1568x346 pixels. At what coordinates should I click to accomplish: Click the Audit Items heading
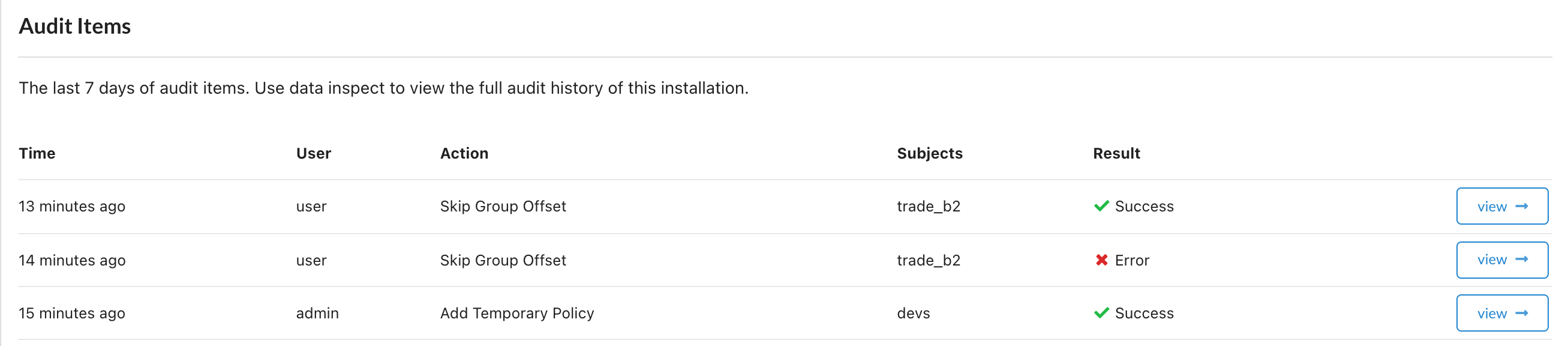[x=75, y=26]
